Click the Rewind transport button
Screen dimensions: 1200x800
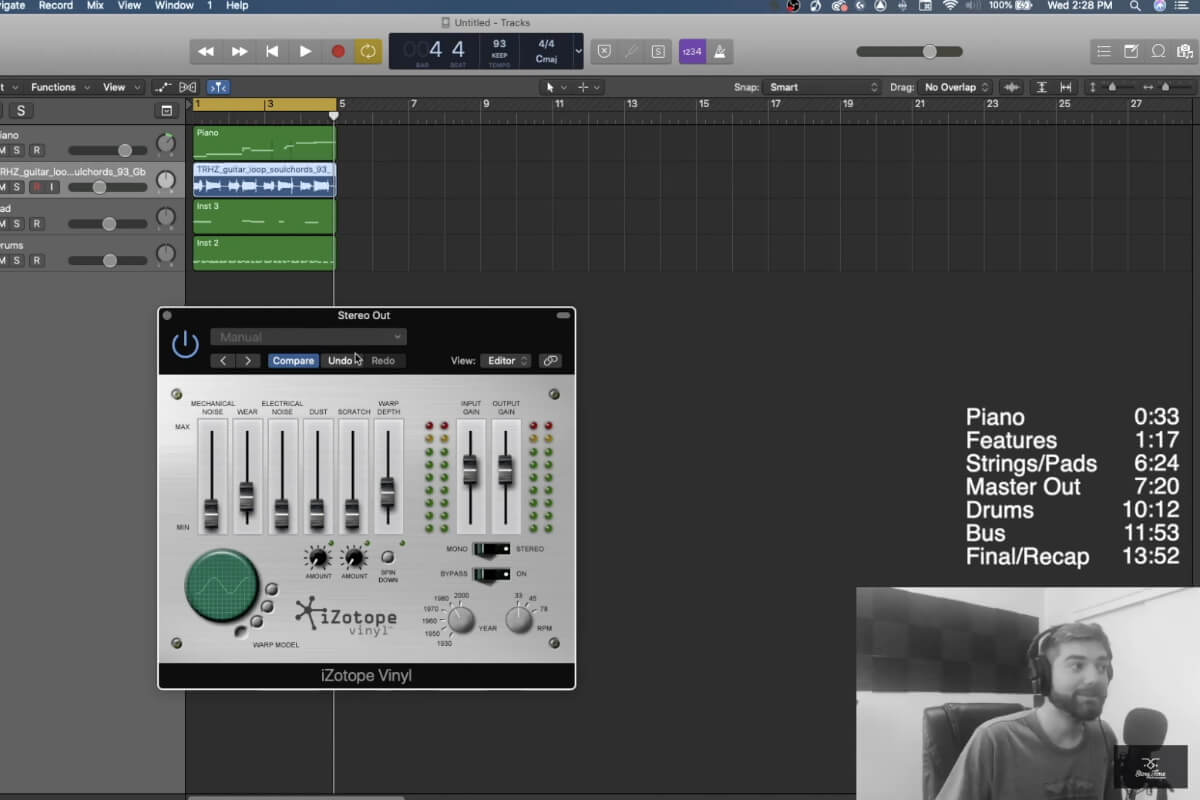206,51
